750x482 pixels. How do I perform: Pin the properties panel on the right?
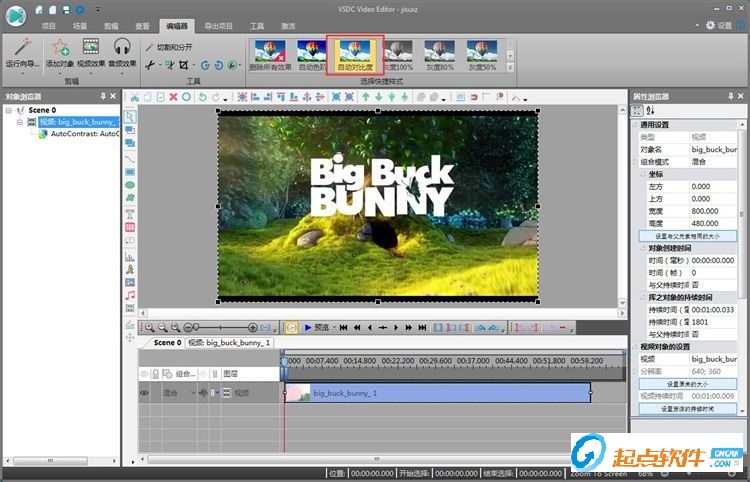(x=730, y=96)
